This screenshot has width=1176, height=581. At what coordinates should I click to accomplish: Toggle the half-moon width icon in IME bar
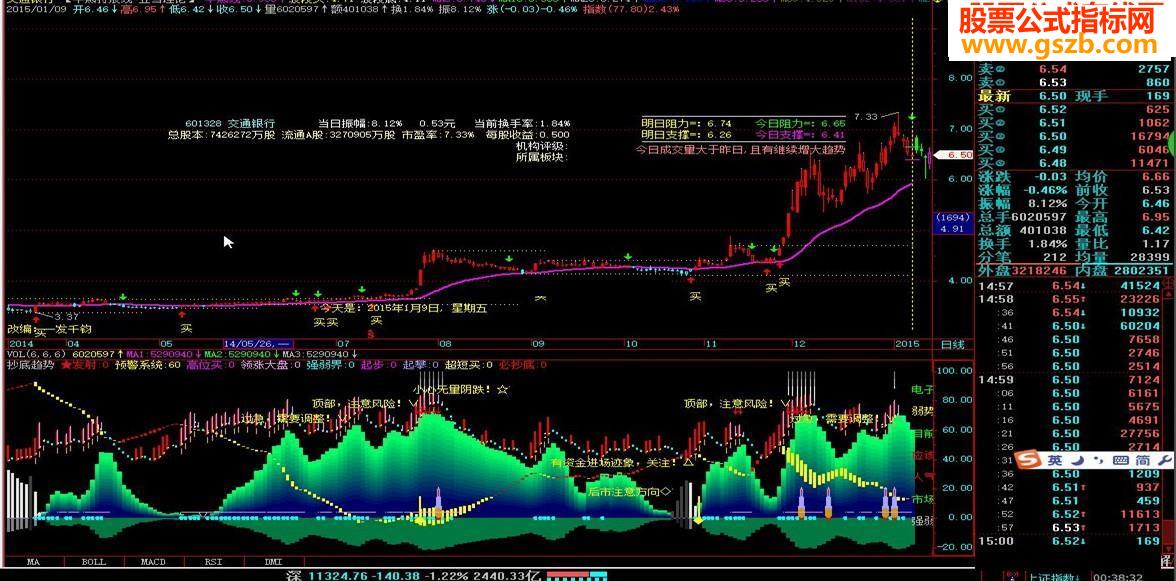tap(1077, 460)
